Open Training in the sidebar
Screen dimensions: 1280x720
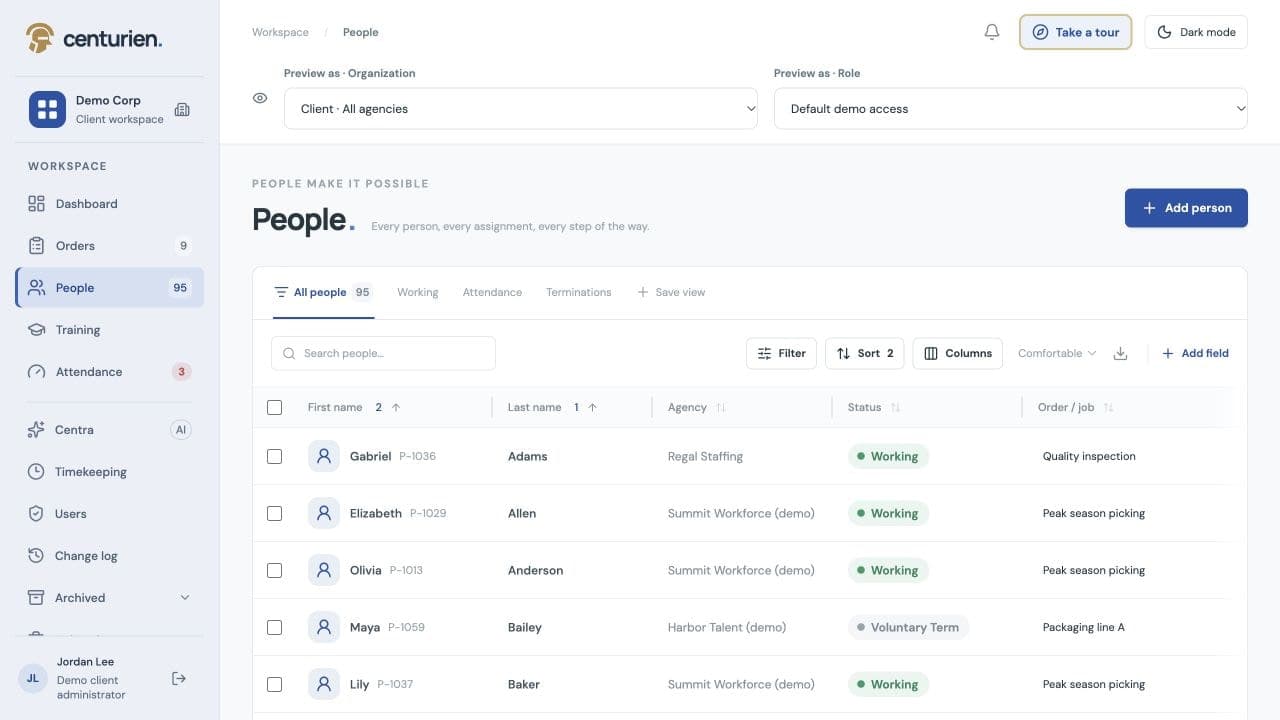110,330
